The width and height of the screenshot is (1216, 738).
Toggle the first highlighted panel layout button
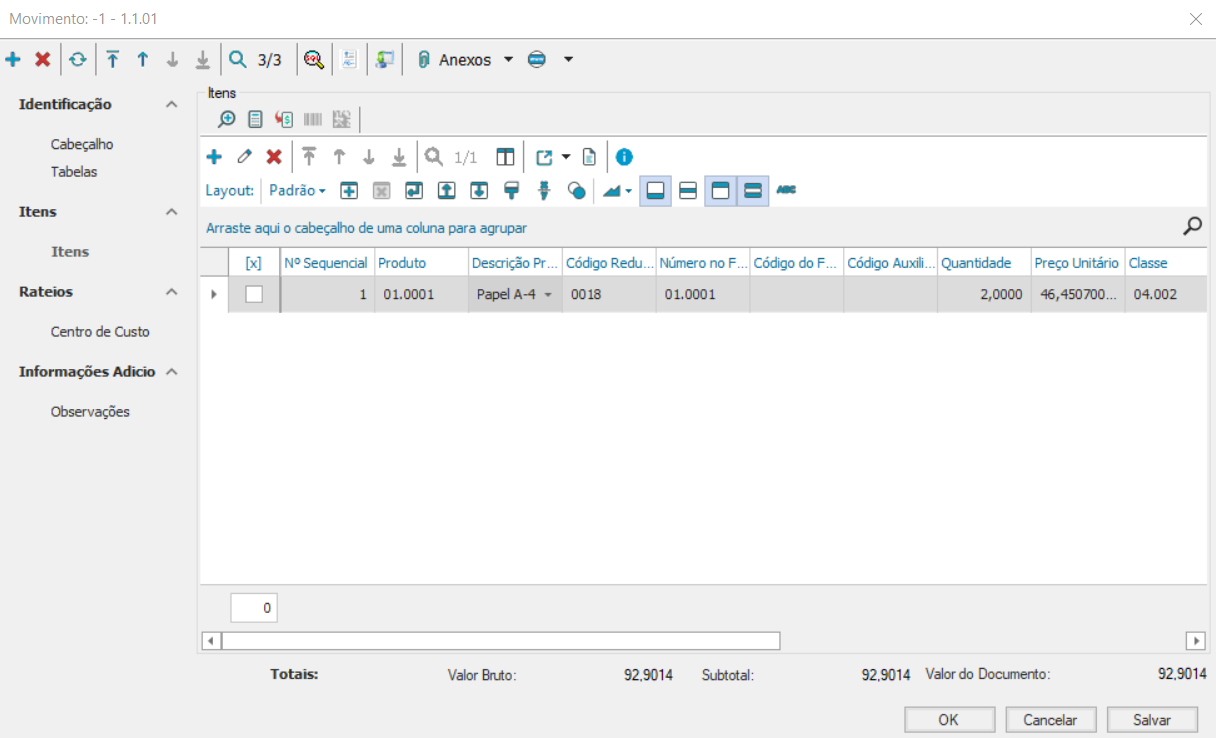point(655,190)
